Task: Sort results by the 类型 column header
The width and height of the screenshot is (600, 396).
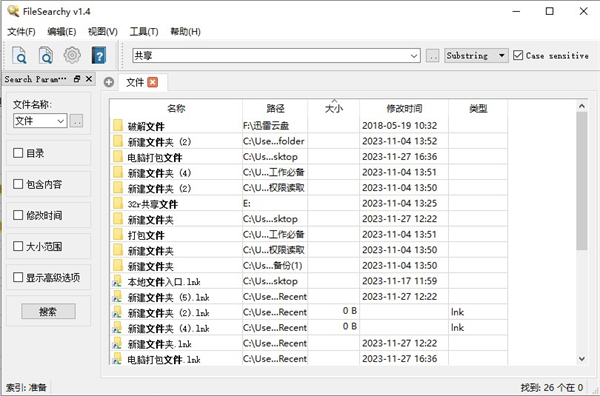Action: [478, 109]
